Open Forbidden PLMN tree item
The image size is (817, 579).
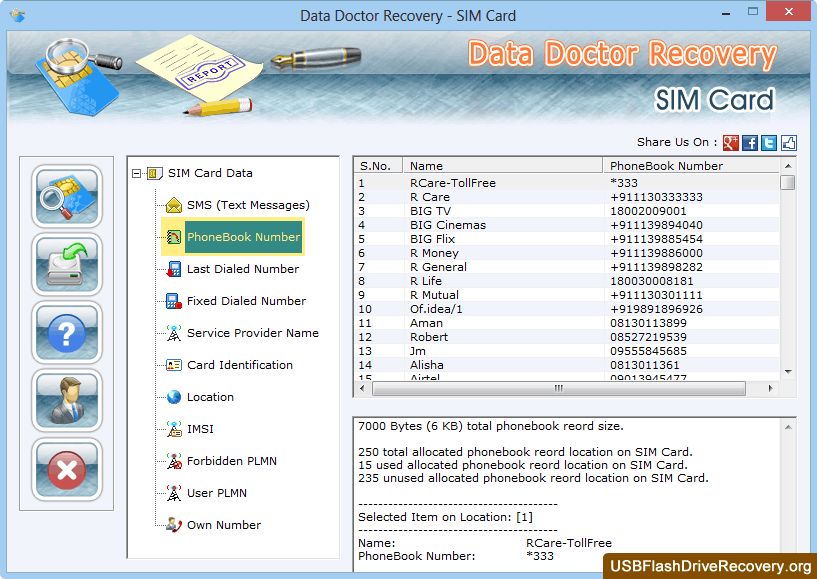pos(231,461)
